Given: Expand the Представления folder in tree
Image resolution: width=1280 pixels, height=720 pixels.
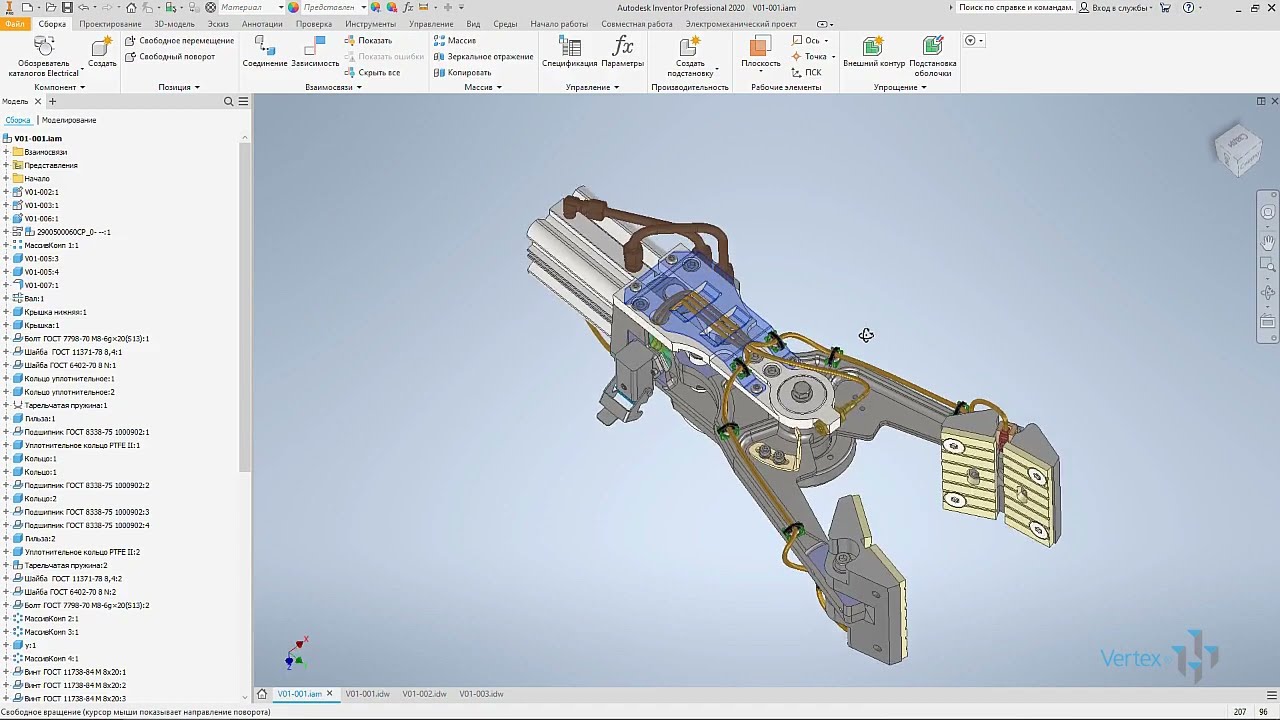Looking at the screenshot, I should (6, 165).
